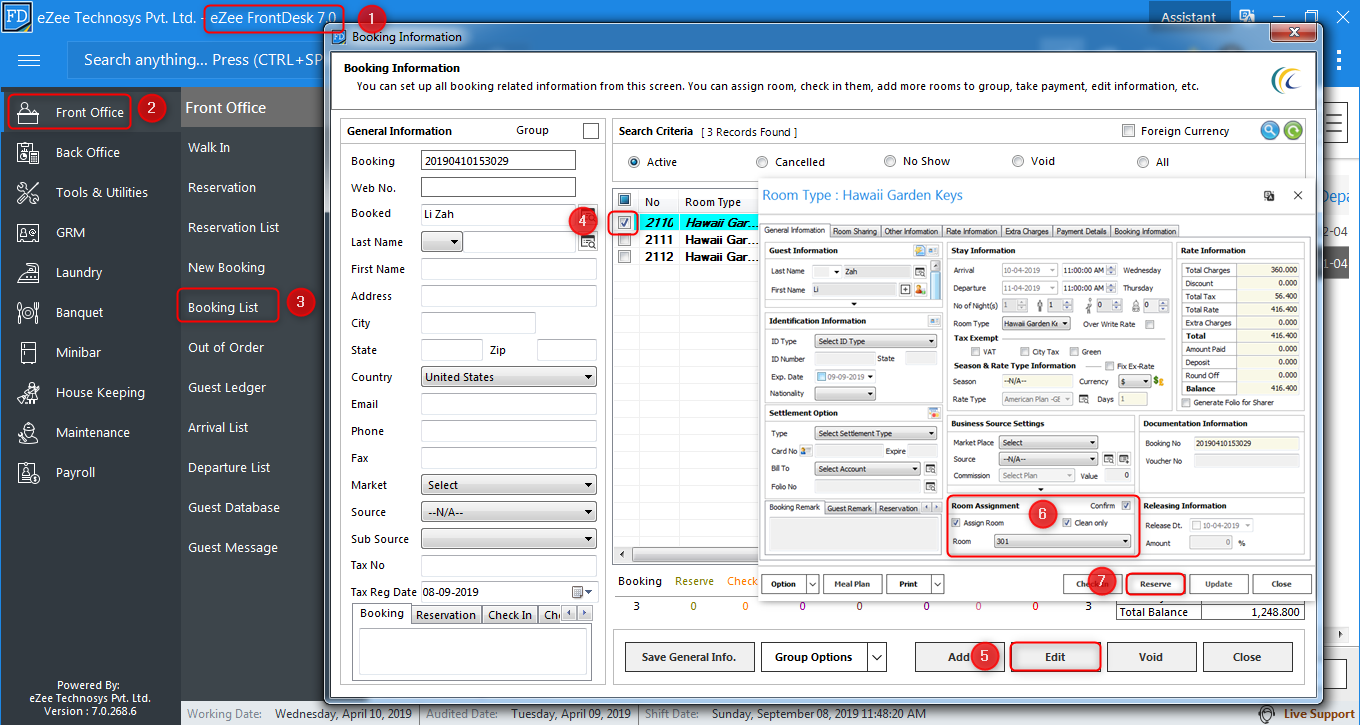Open Booking List in Front Office menu
This screenshot has height=725, width=1360.
pos(223,307)
